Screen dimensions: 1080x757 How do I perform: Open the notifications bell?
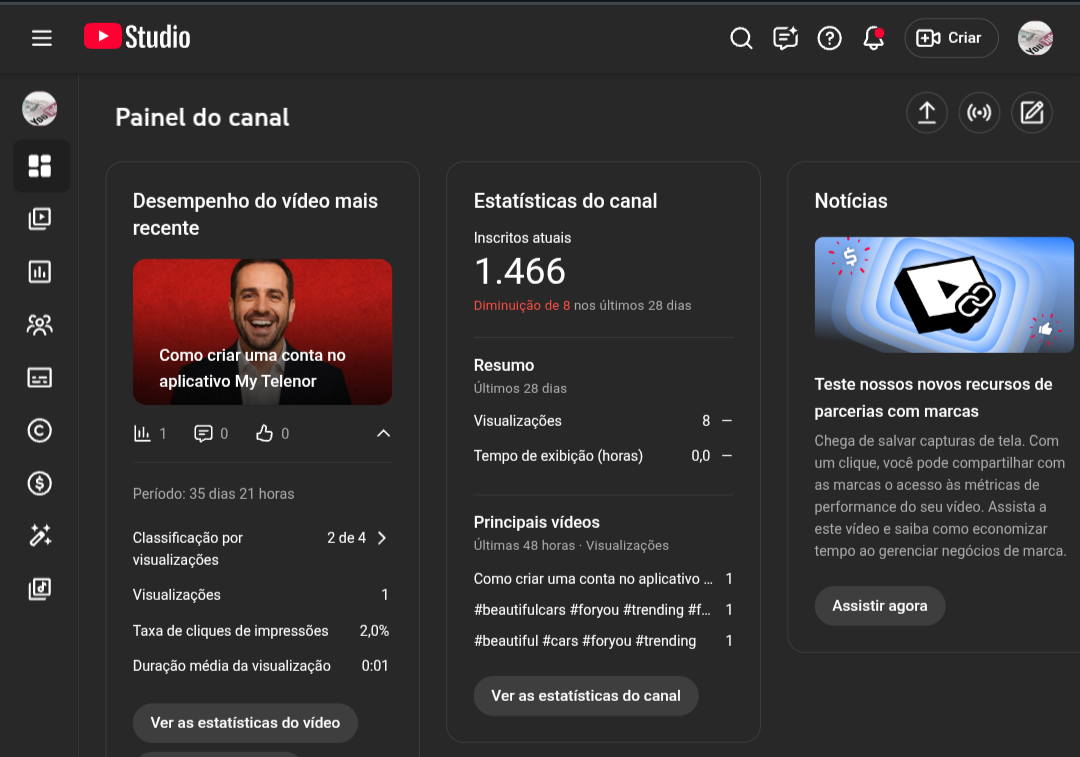[873, 38]
